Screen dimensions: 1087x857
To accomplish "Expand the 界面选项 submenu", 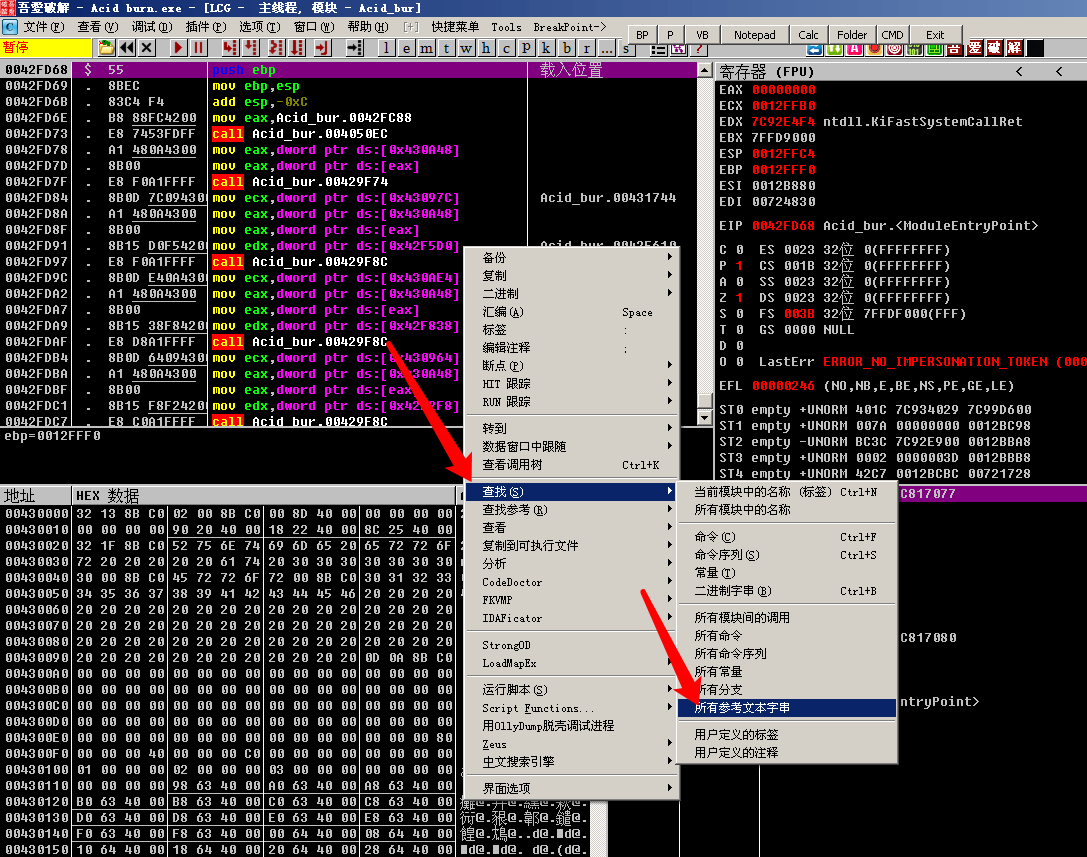I will (x=572, y=788).
